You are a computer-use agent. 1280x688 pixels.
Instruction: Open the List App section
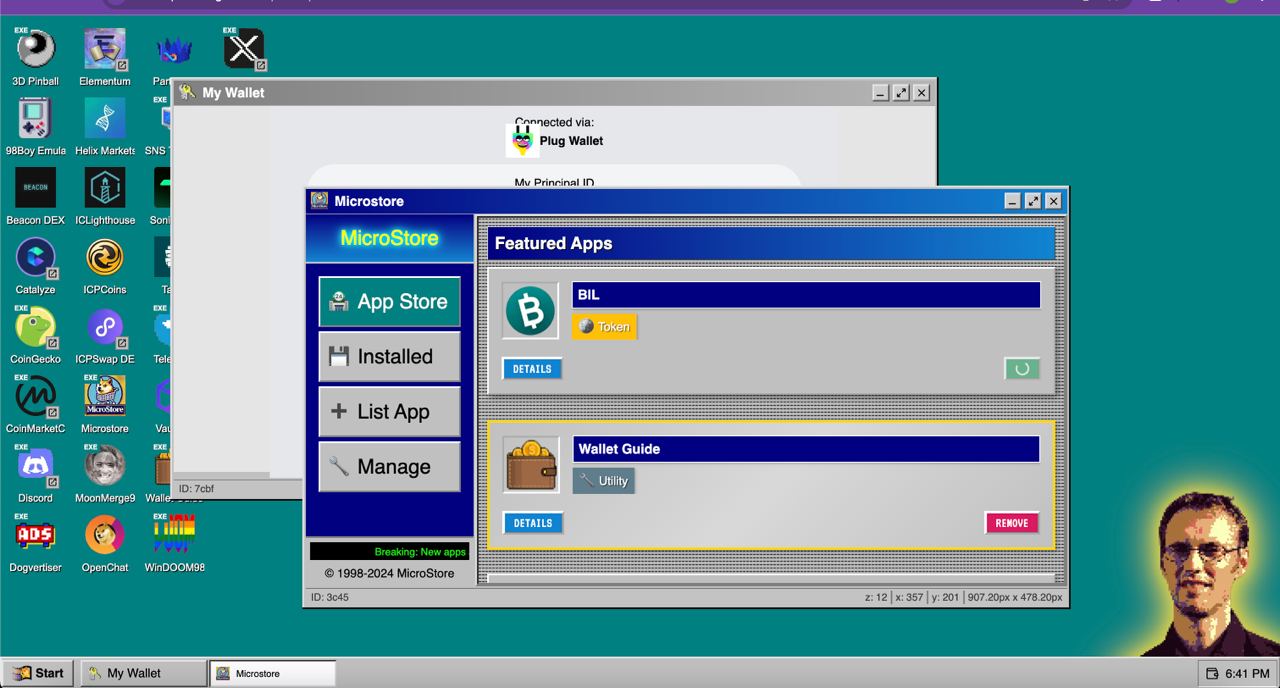pos(389,412)
